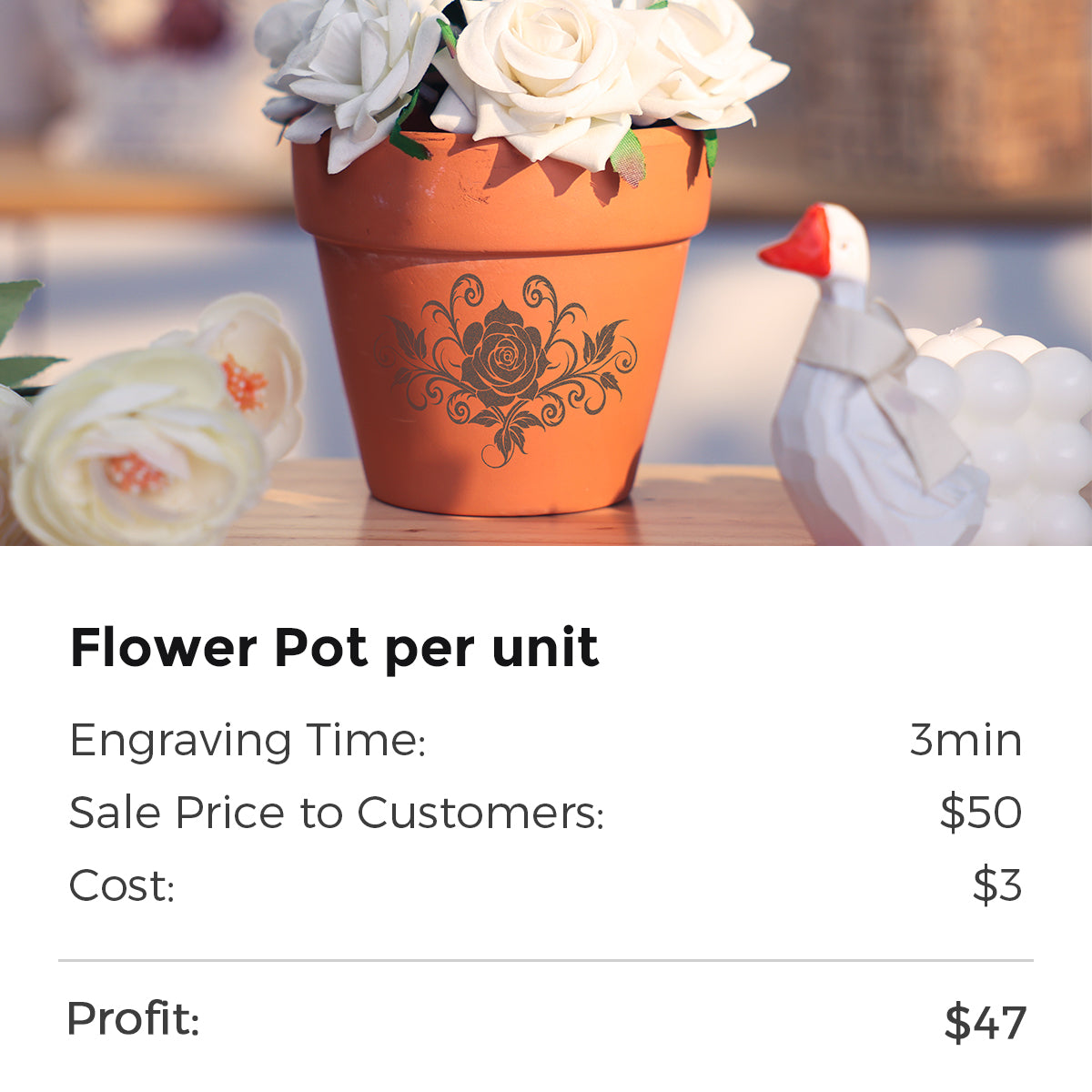
Task: Click the cream peony flower beside pot
Action: click(x=136, y=446)
